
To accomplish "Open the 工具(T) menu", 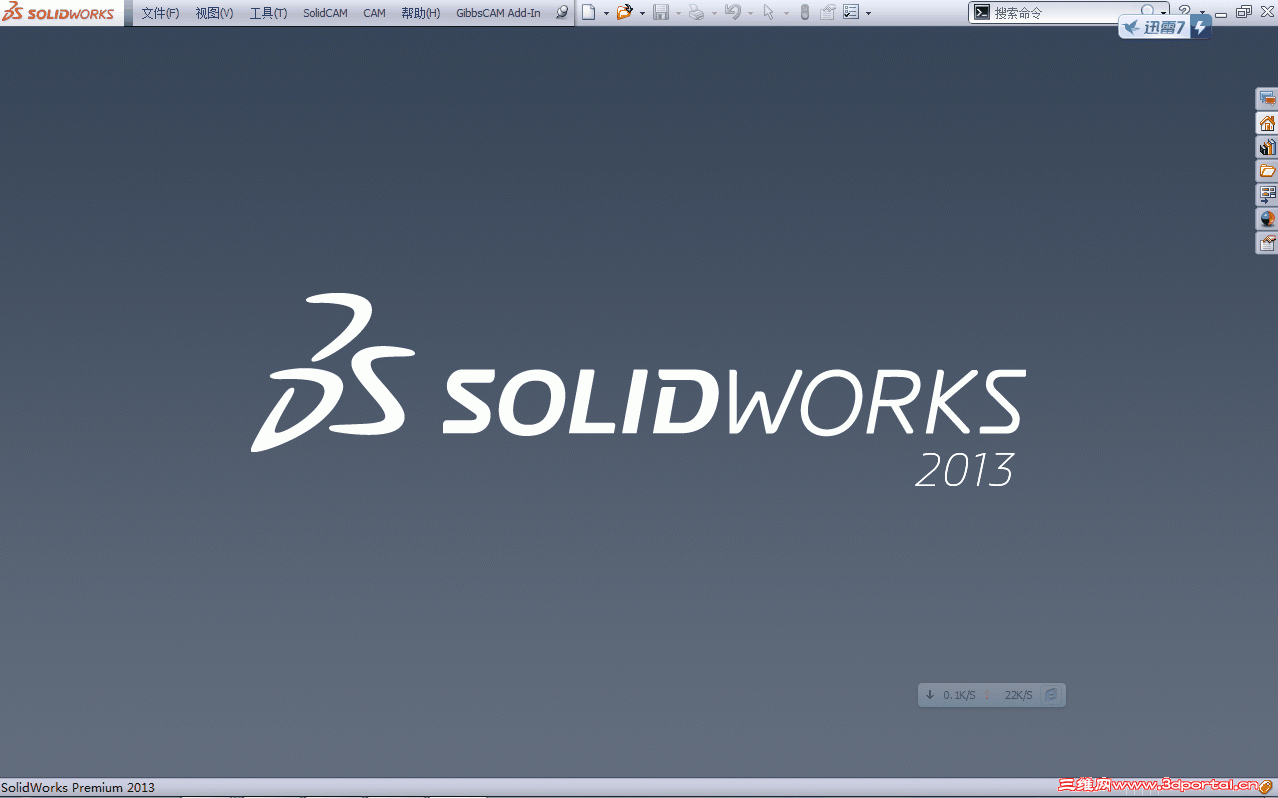I will (x=268, y=13).
